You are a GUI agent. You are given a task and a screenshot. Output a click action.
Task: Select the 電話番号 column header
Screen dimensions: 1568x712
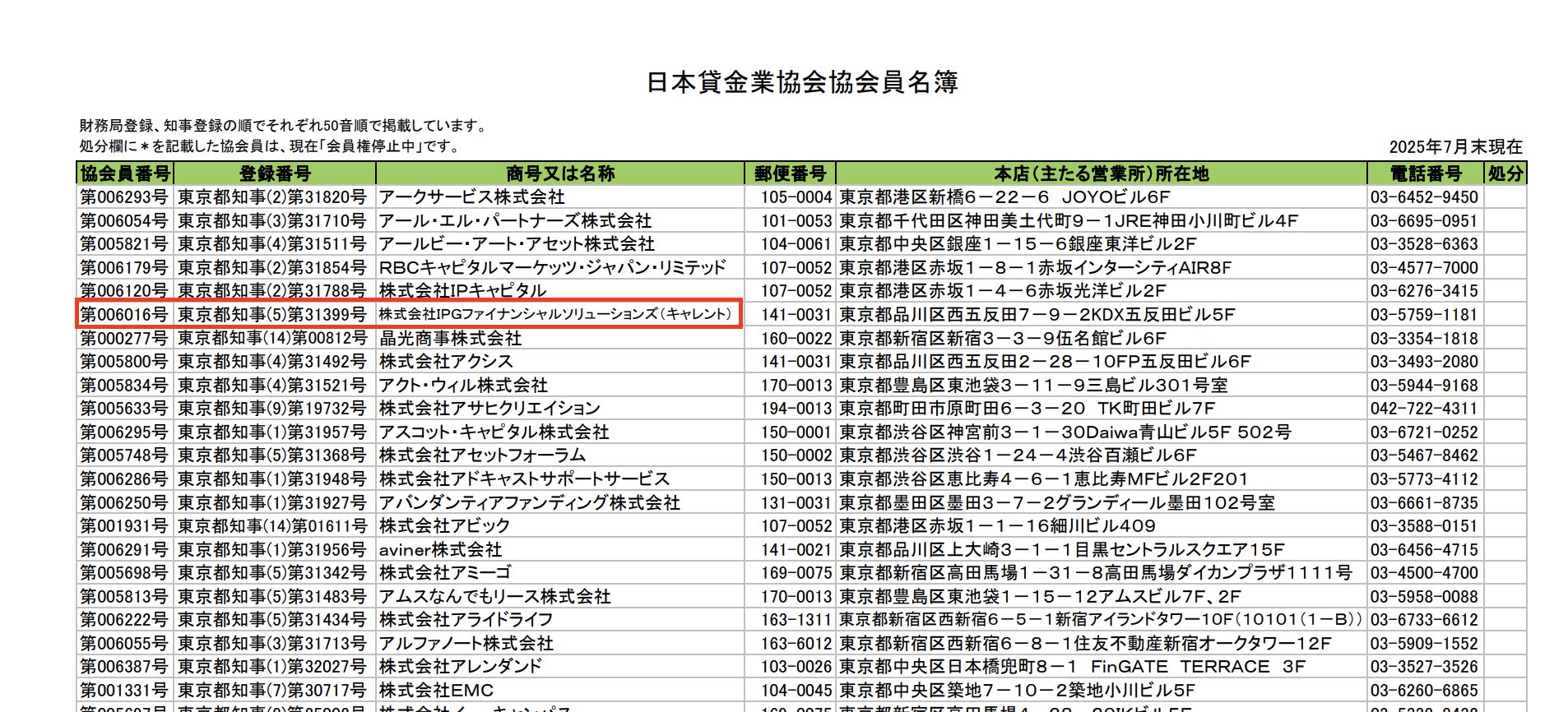pyautogui.click(x=1426, y=173)
